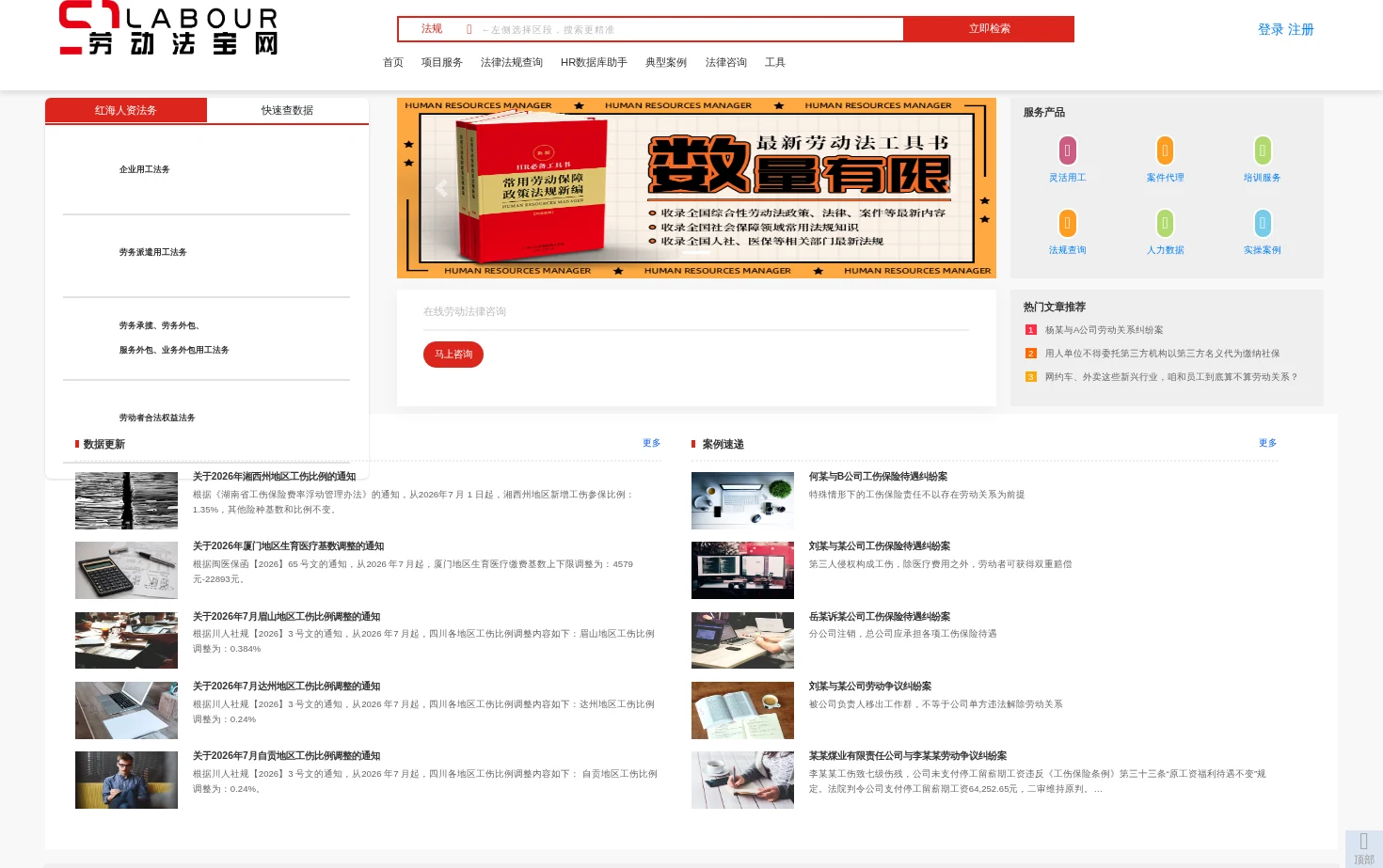Focus the 在线劳动法律咨询 input field

click(696, 311)
